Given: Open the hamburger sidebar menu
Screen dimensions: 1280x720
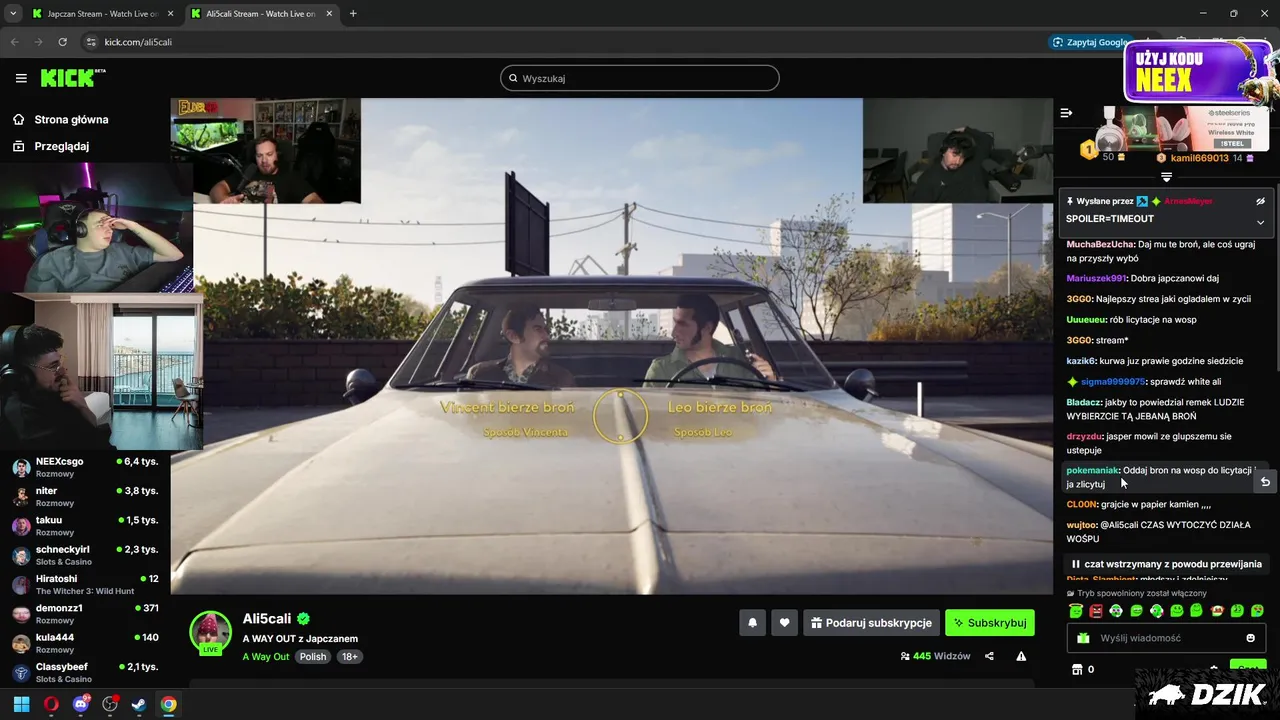Looking at the screenshot, I should click(21, 78).
